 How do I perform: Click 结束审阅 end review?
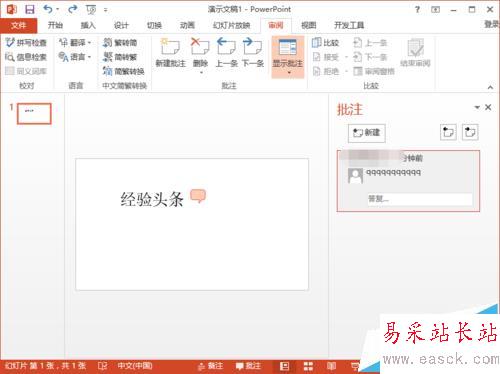point(415,53)
